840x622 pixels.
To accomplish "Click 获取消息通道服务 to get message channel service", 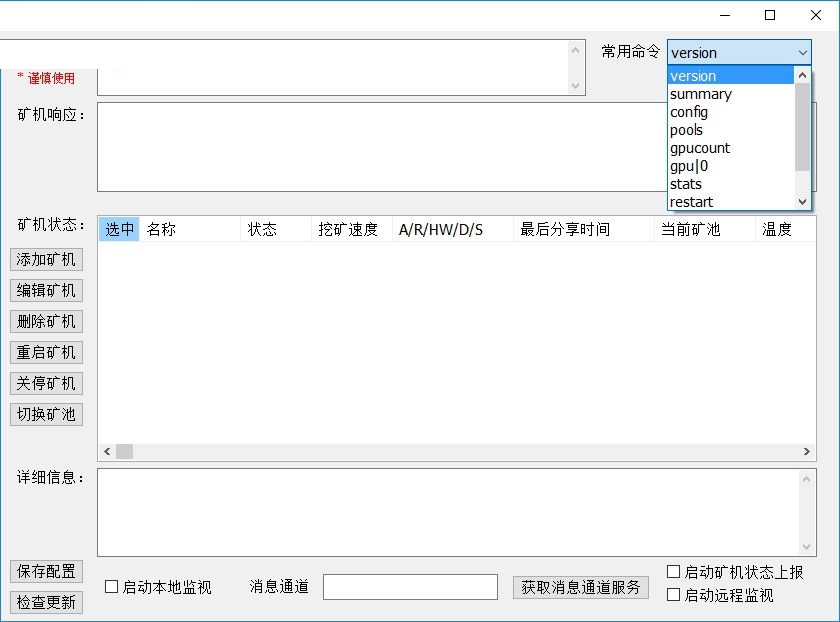I will tap(581, 588).
